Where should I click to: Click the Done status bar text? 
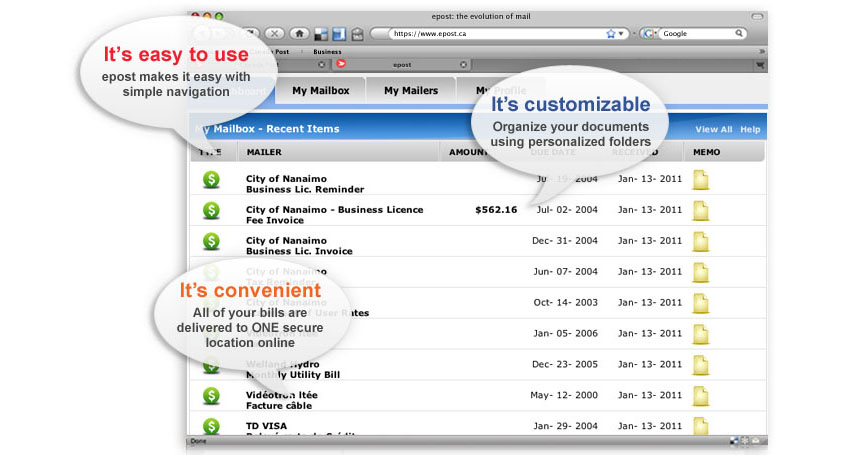[x=198, y=441]
